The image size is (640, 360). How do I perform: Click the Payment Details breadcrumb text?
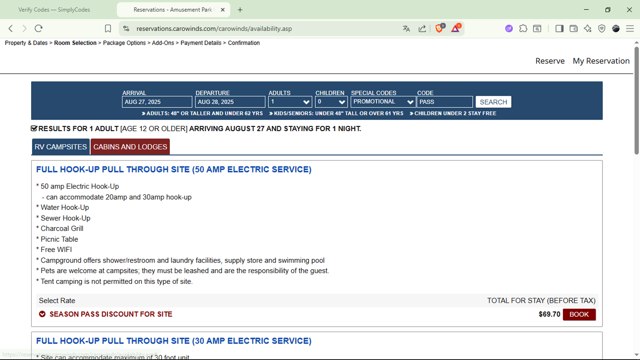click(x=201, y=43)
